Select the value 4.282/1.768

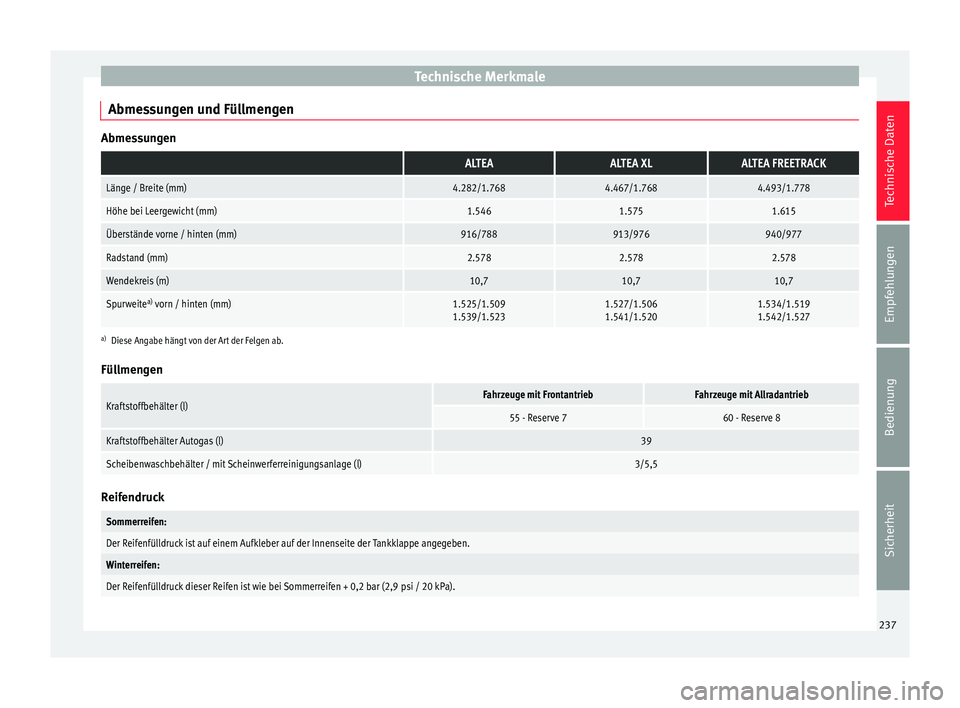pos(479,188)
